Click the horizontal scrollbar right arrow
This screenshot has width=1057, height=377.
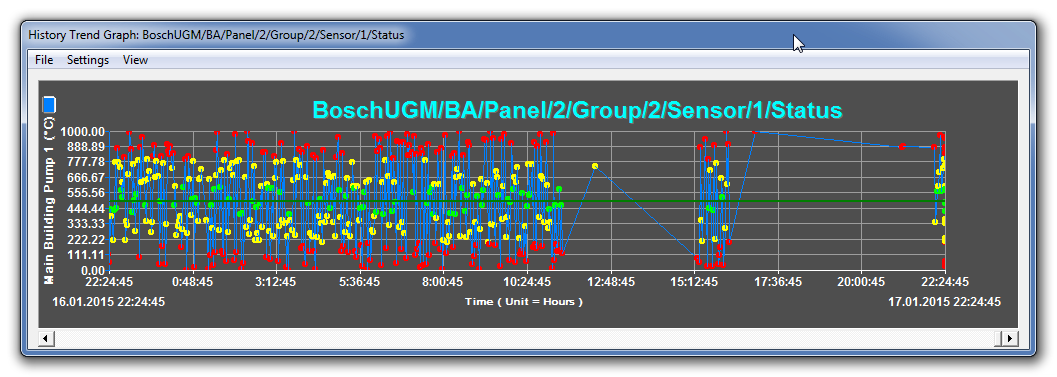(x=1010, y=338)
